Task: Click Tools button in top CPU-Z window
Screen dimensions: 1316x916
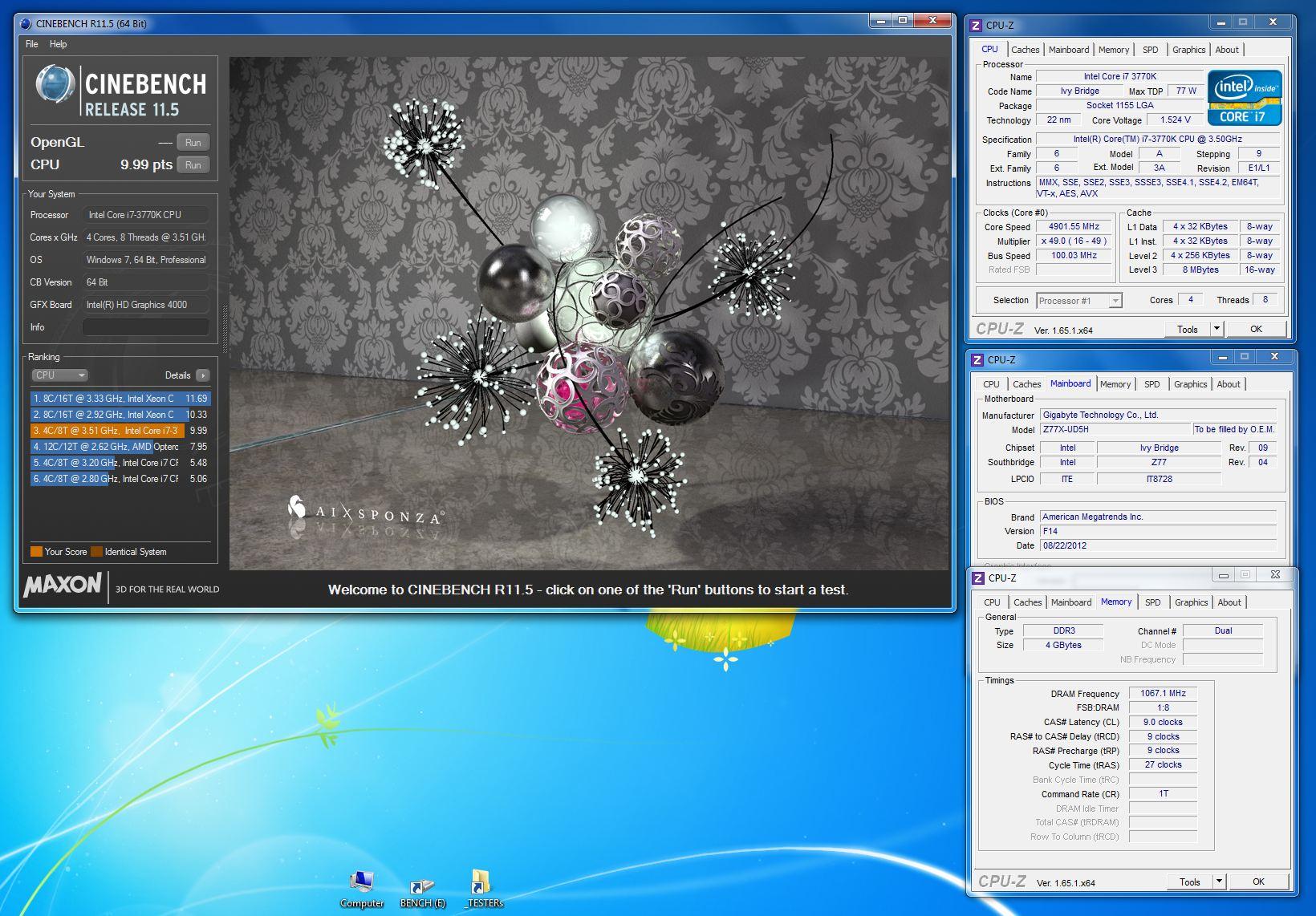Action: pyautogui.click(x=1187, y=329)
